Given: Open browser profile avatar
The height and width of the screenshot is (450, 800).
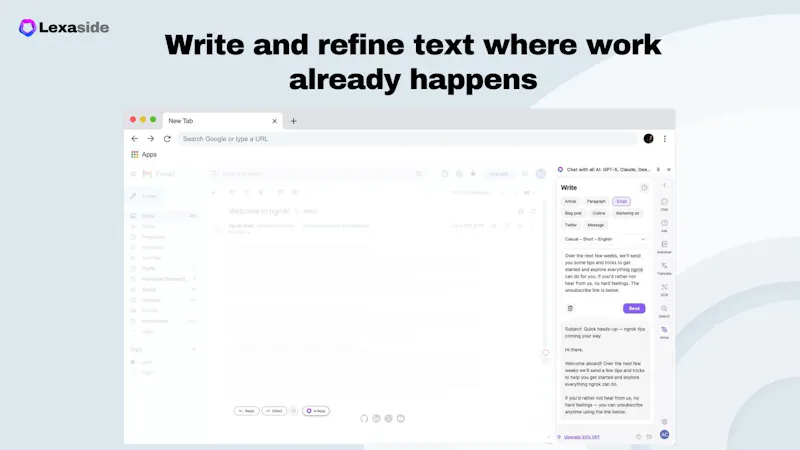Looking at the screenshot, I should 648,139.
